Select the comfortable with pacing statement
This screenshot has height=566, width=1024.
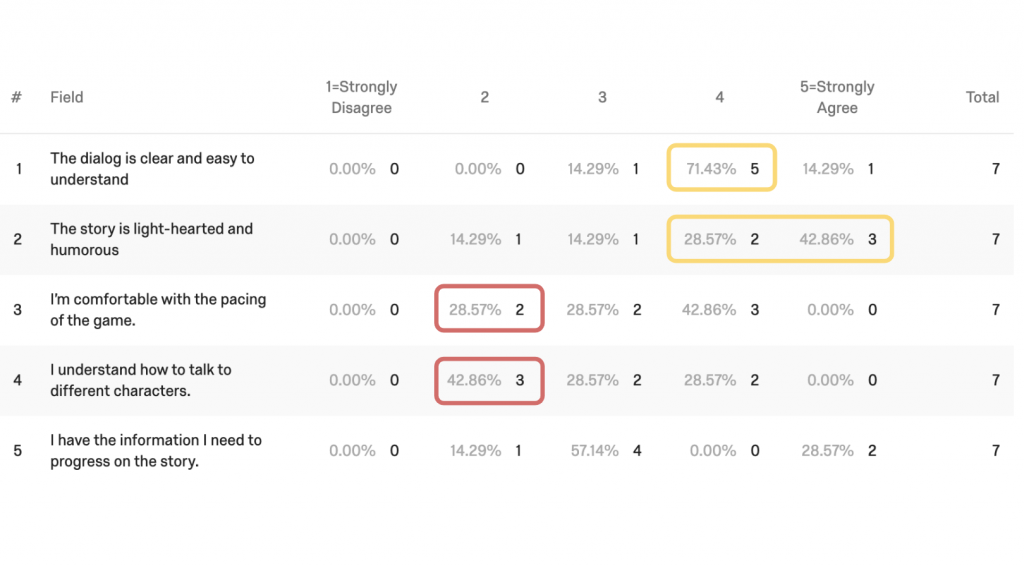pos(158,310)
